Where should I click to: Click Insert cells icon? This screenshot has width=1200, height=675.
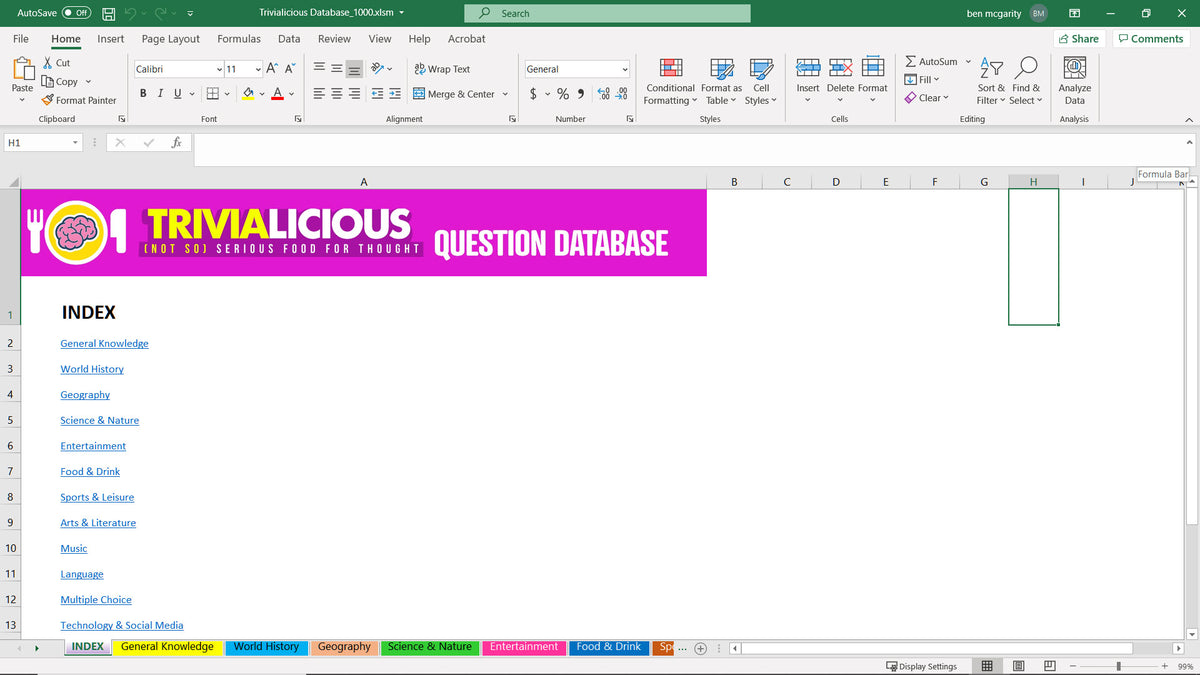(x=808, y=68)
